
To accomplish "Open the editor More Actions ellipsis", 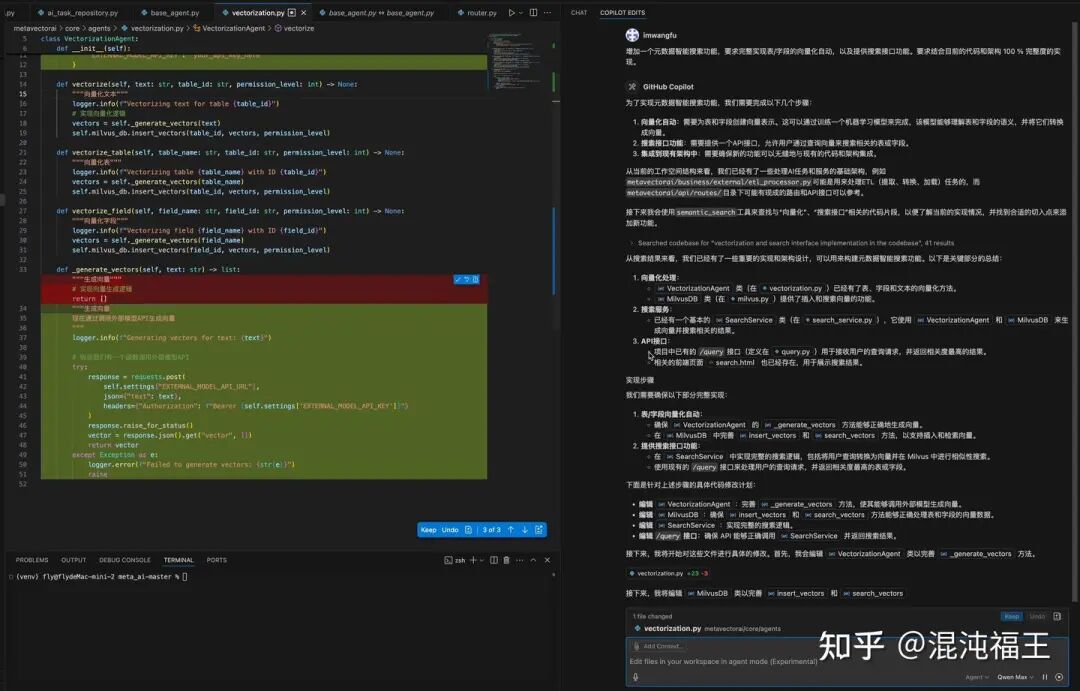I will [x=548, y=12].
